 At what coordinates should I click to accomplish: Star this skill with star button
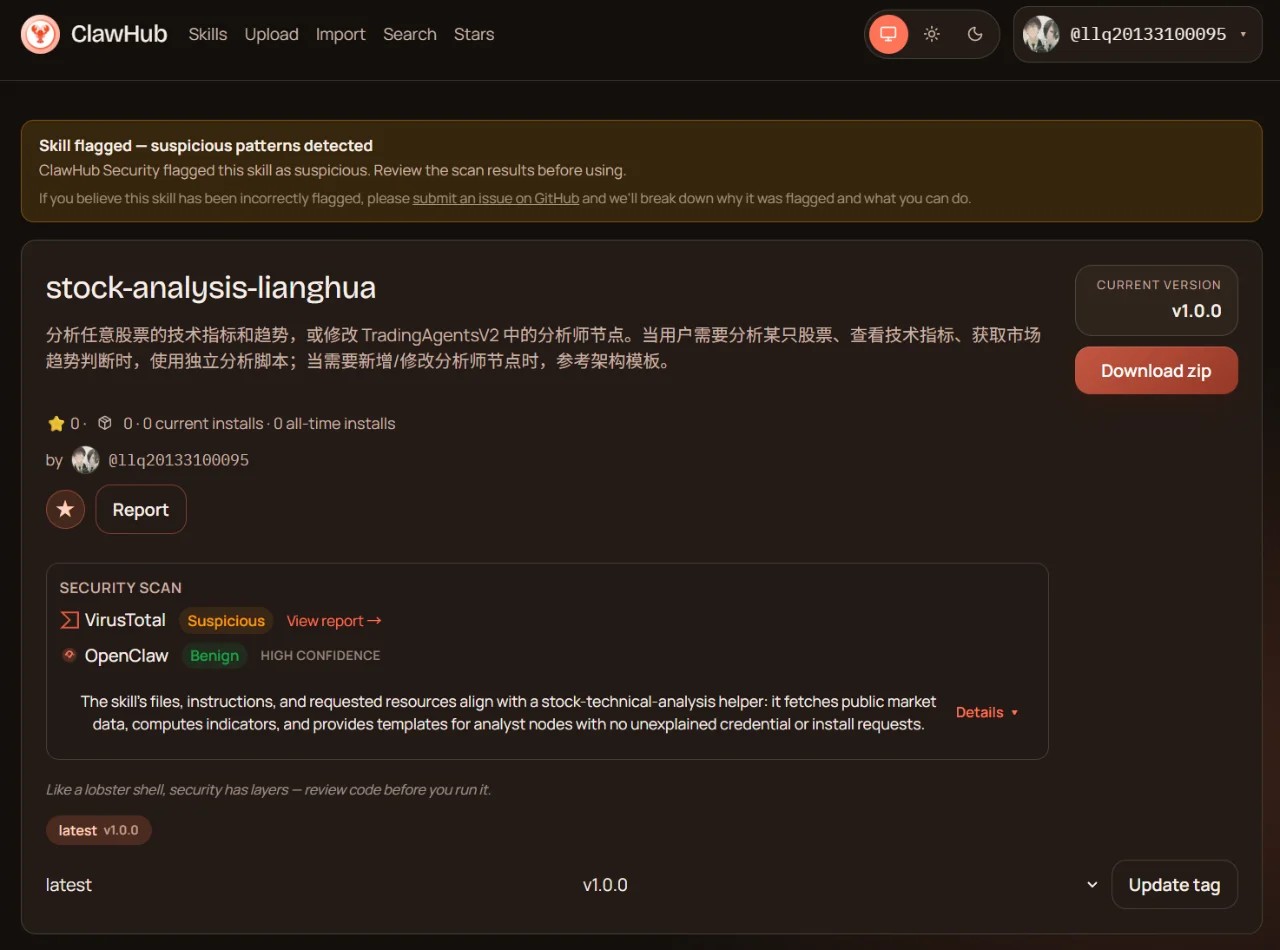click(x=65, y=510)
